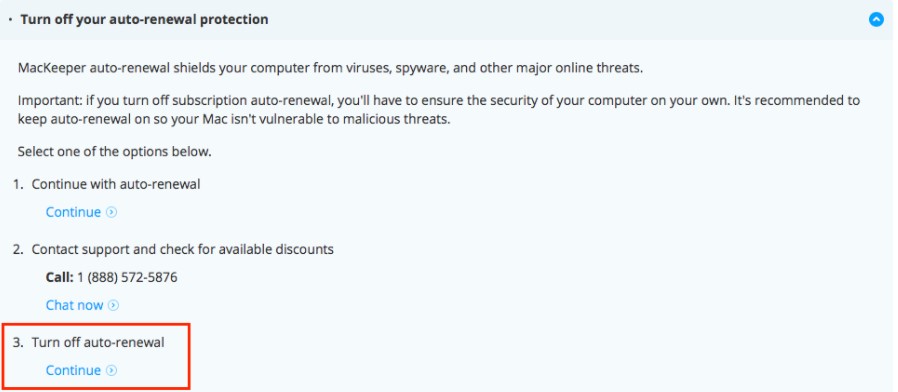
Task: Click the "Select one of the options below." line
Action: (115, 152)
